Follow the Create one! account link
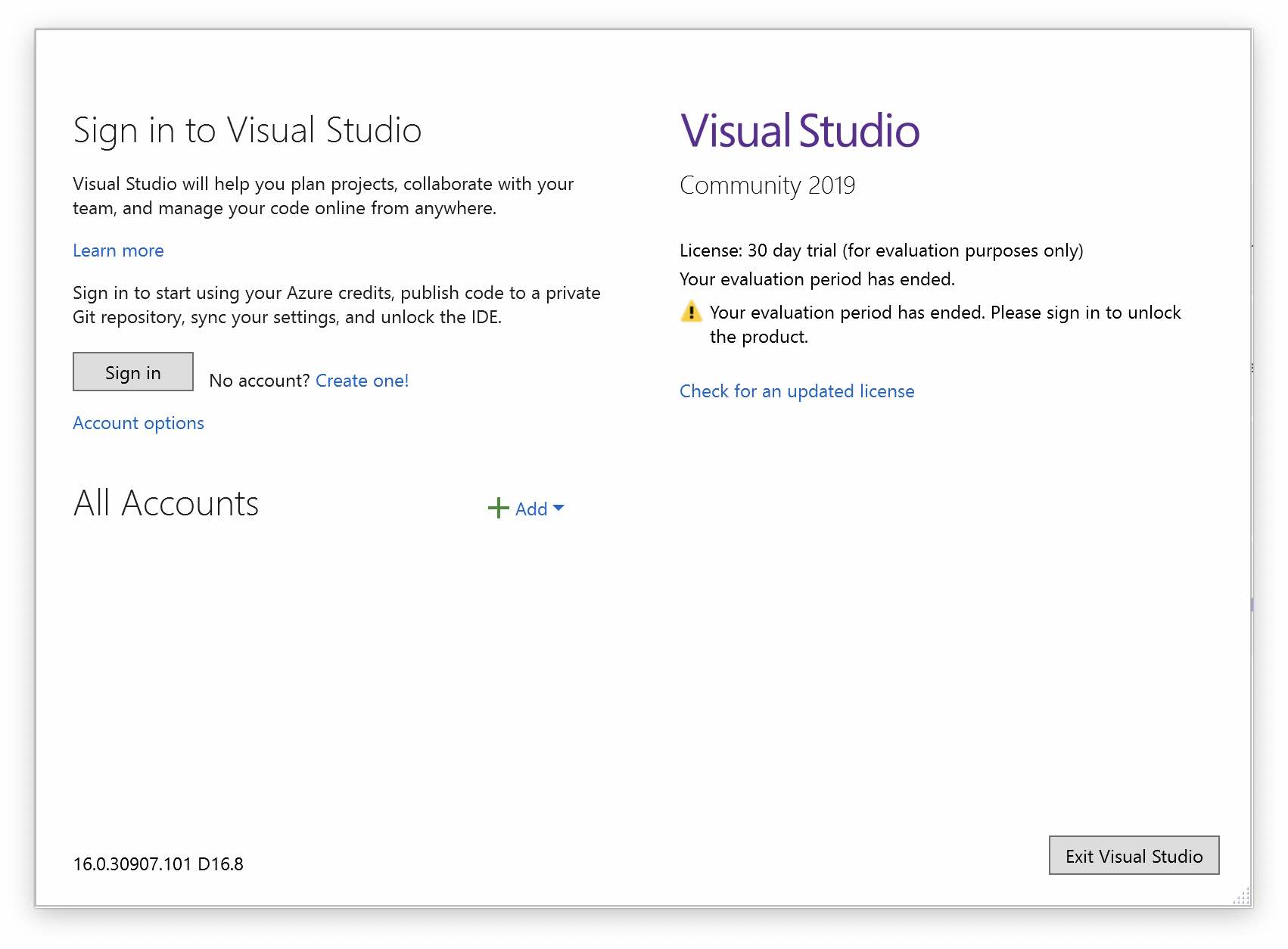 362,381
